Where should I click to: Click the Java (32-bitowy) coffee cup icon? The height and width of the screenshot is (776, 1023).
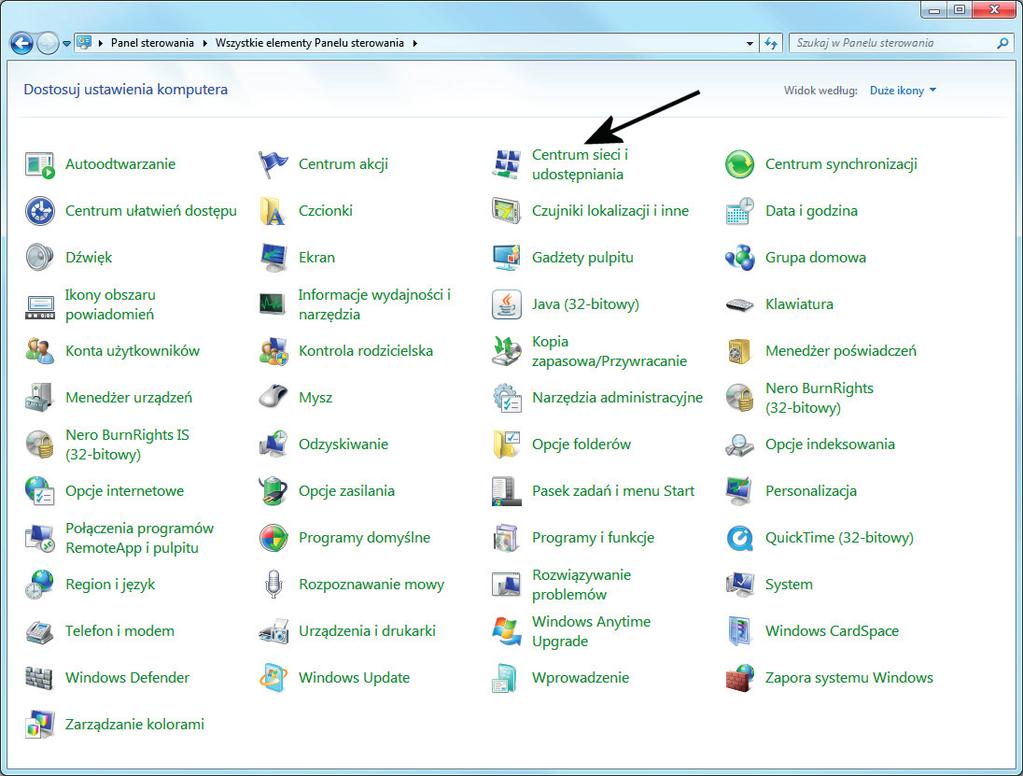pyautogui.click(x=506, y=304)
